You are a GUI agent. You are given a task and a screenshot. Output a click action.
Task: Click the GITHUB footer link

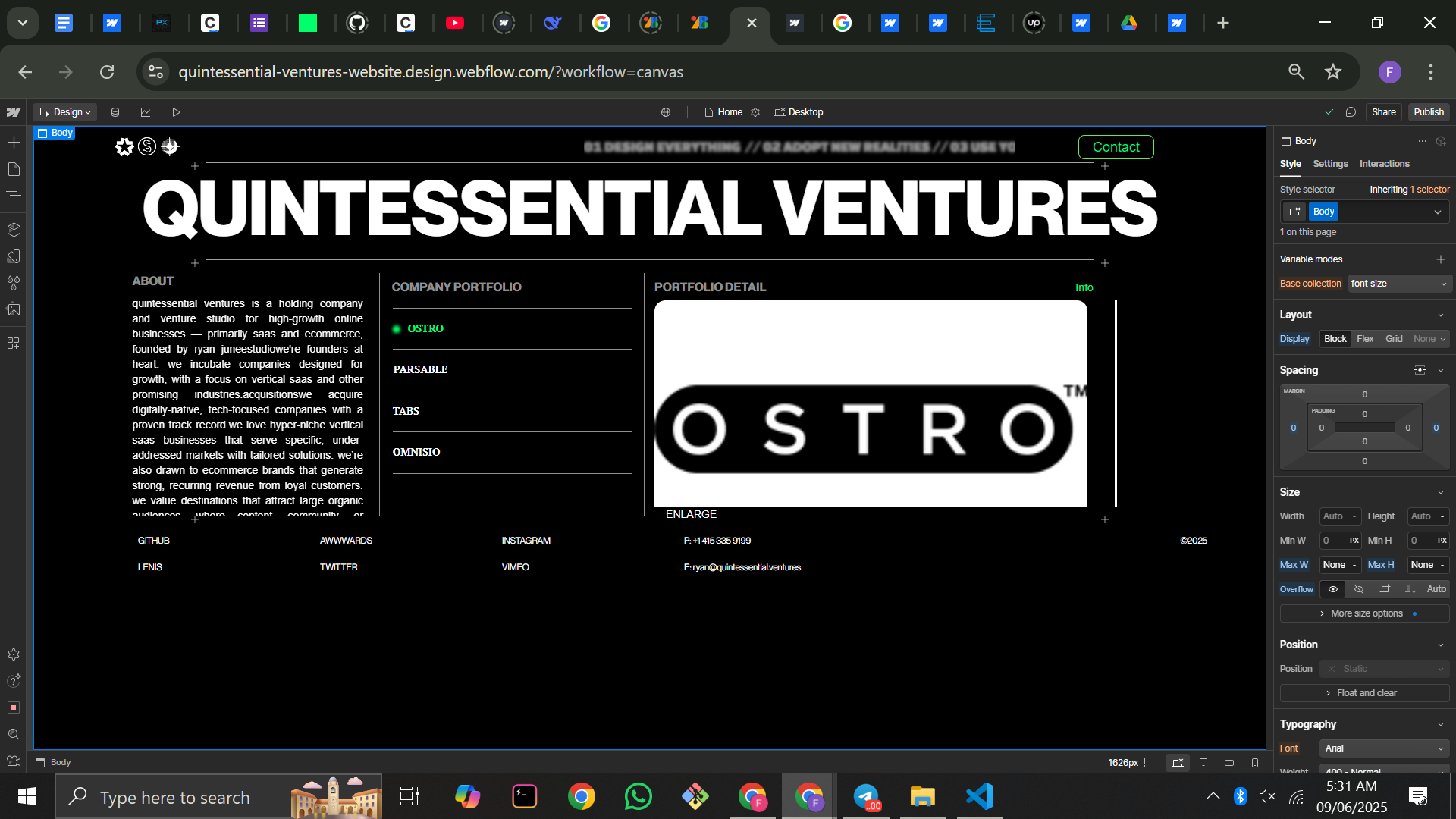pyautogui.click(x=153, y=541)
